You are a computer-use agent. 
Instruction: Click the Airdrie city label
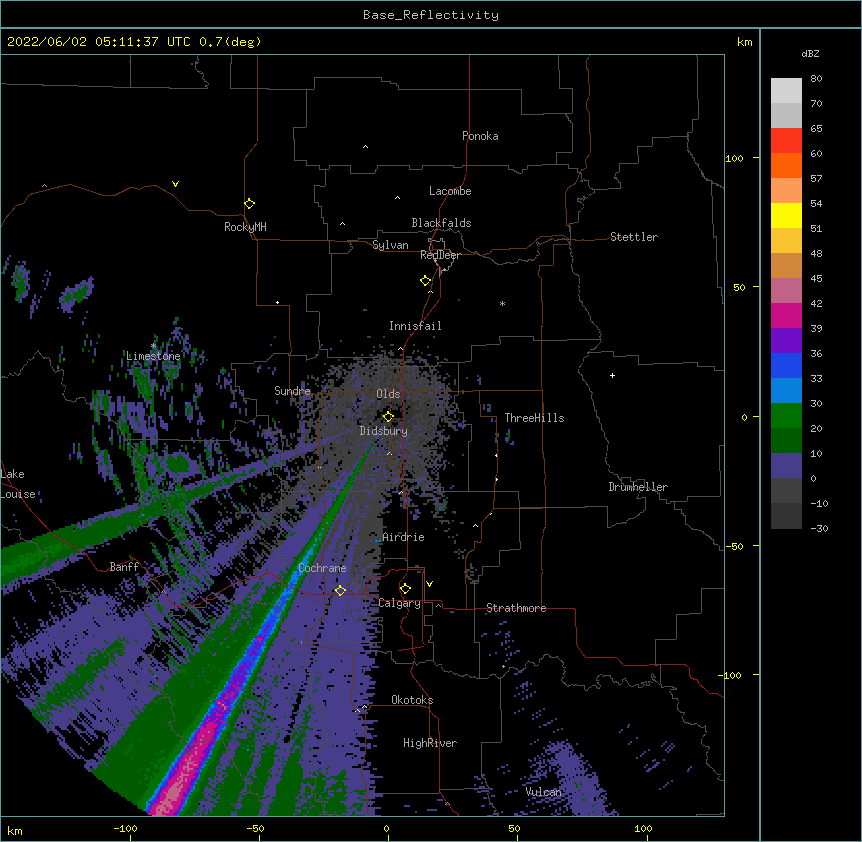point(403,537)
